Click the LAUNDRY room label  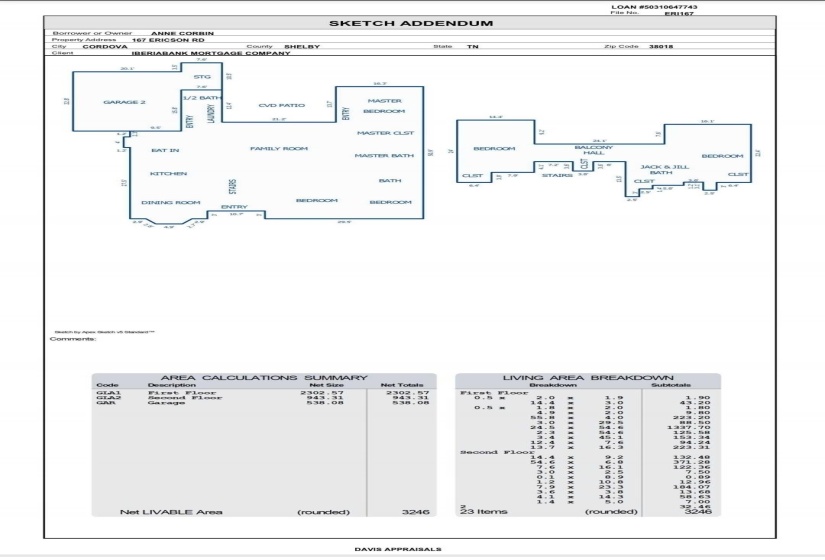pyautogui.click(x=212, y=114)
